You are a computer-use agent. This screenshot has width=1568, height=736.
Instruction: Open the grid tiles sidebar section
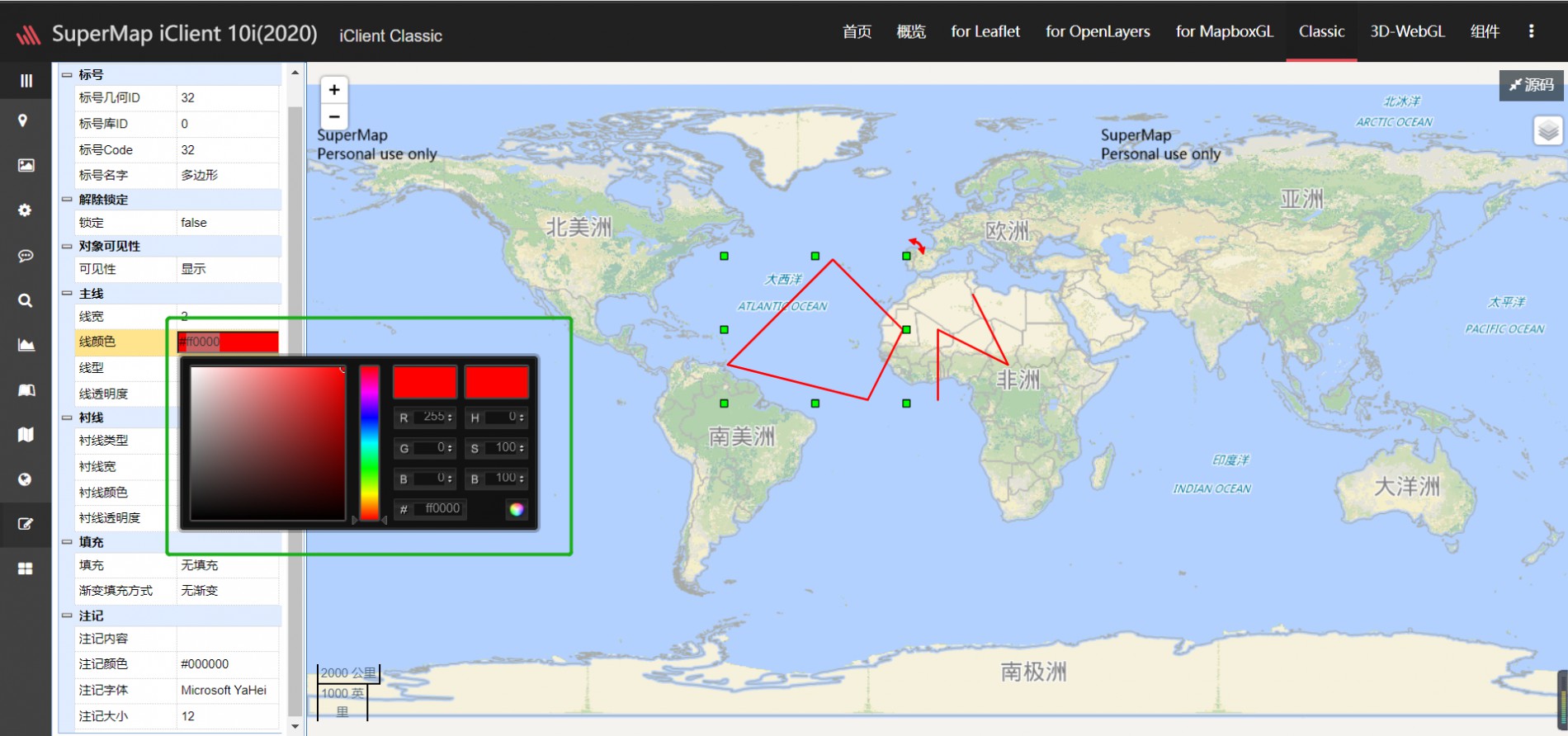pyautogui.click(x=26, y=569)
